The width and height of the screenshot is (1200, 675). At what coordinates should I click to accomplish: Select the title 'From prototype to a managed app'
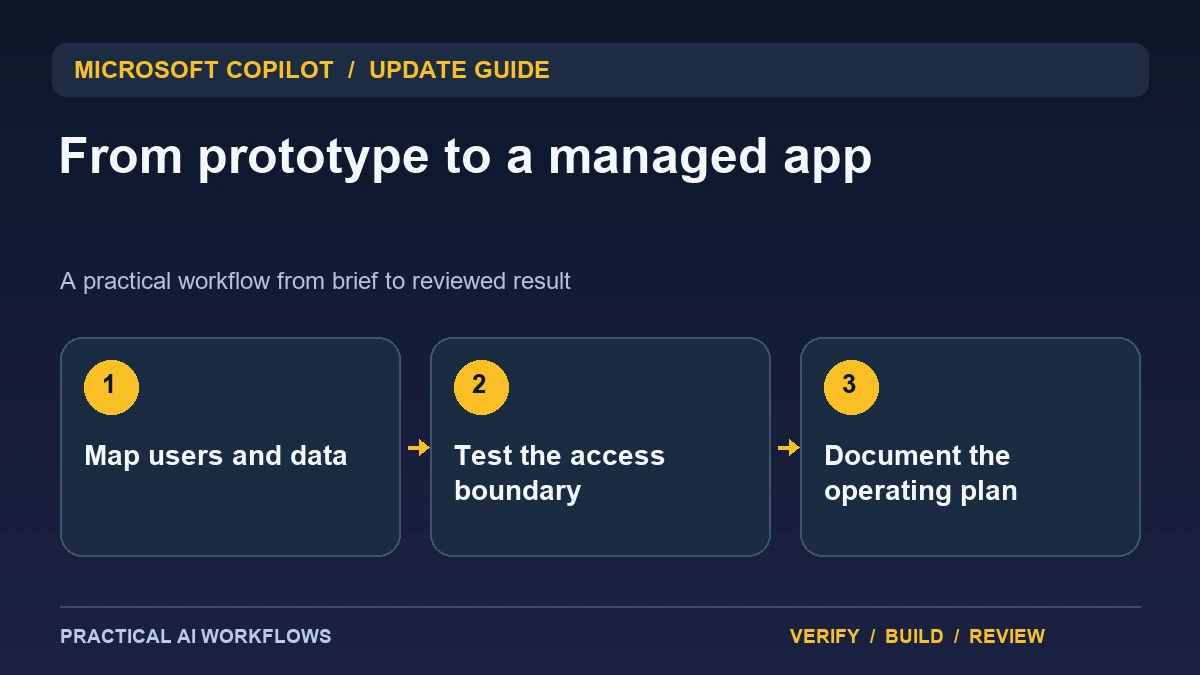(465, 157)
